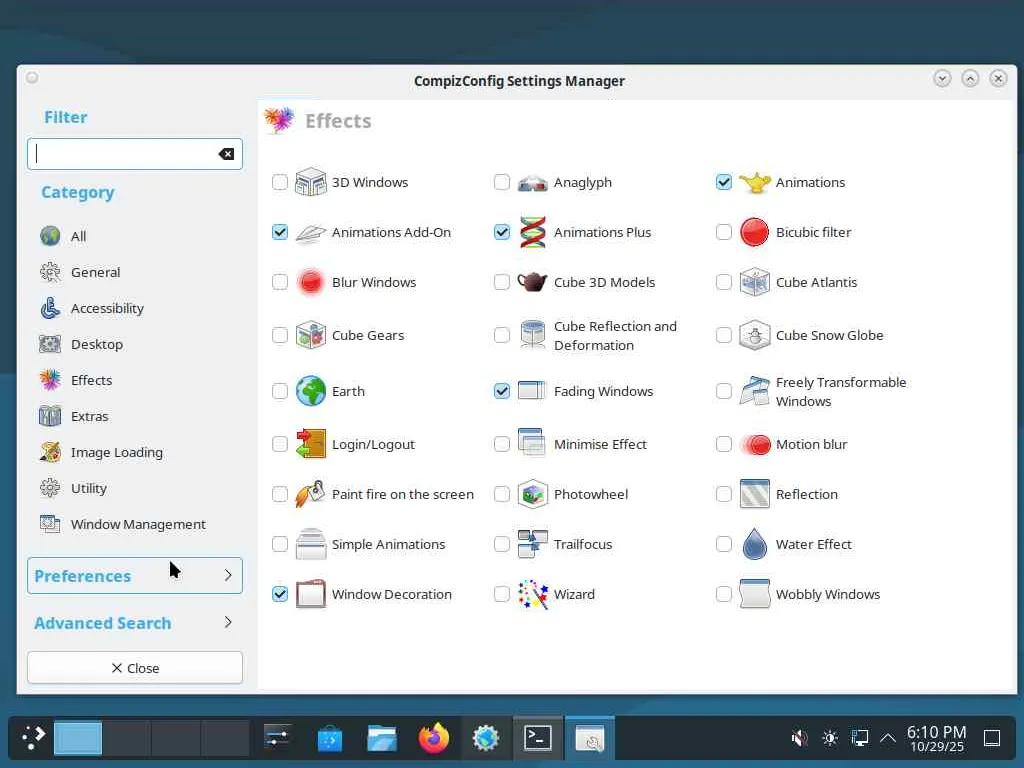The width and height of the screenshot is (1024, 768).
Task: Click the Window Decoration icon
Action: 310,594
